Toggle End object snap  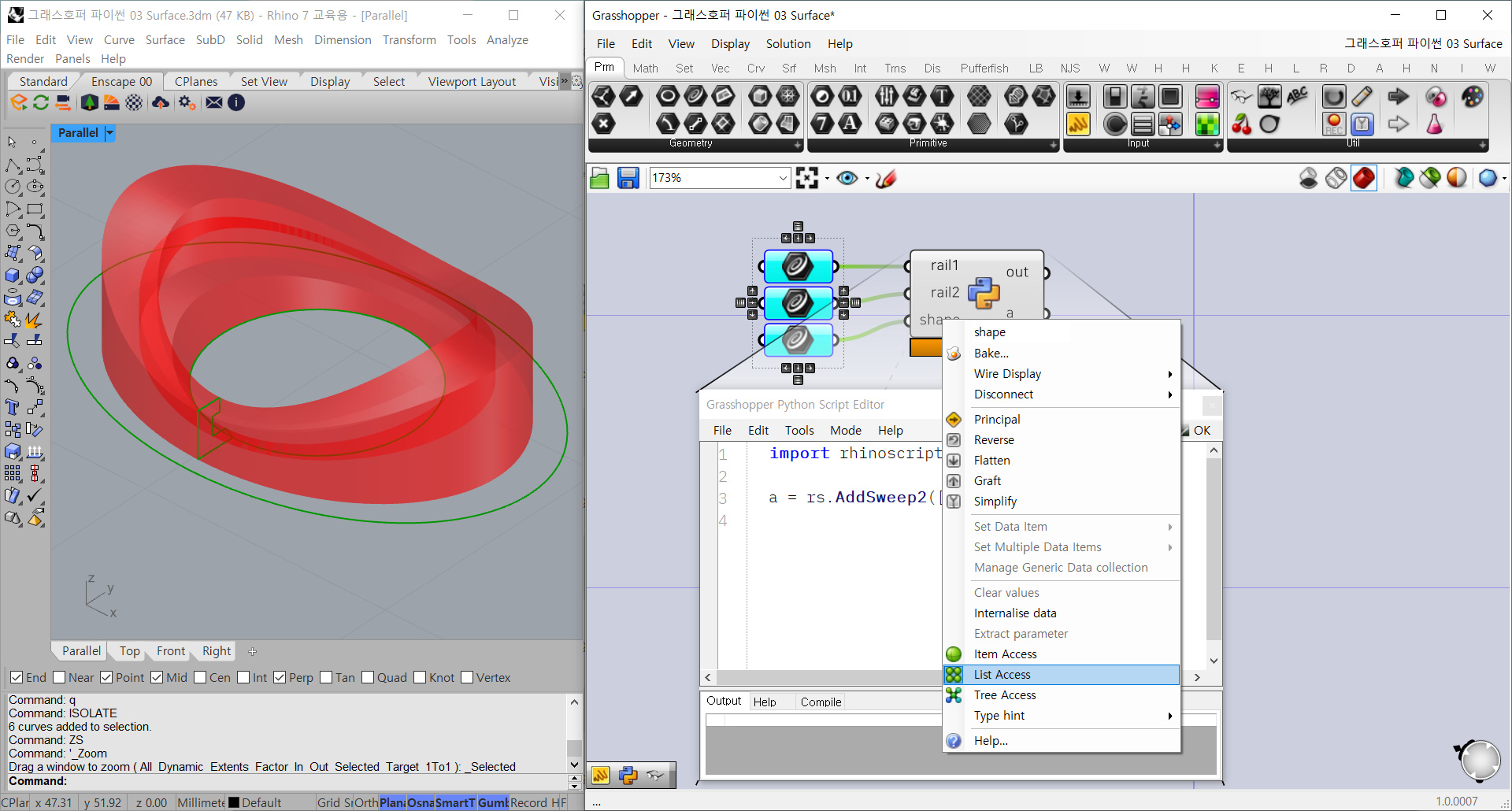pos(17,677)
